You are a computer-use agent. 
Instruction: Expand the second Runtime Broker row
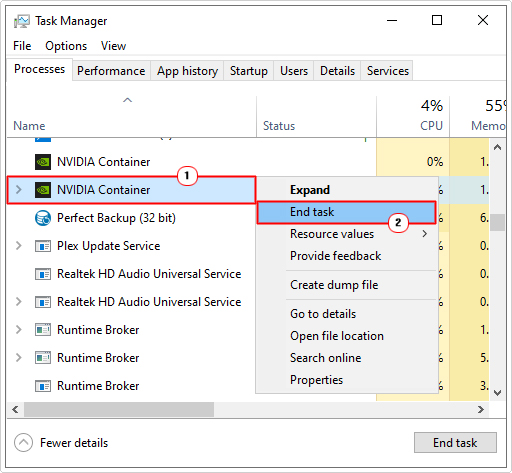19,358
